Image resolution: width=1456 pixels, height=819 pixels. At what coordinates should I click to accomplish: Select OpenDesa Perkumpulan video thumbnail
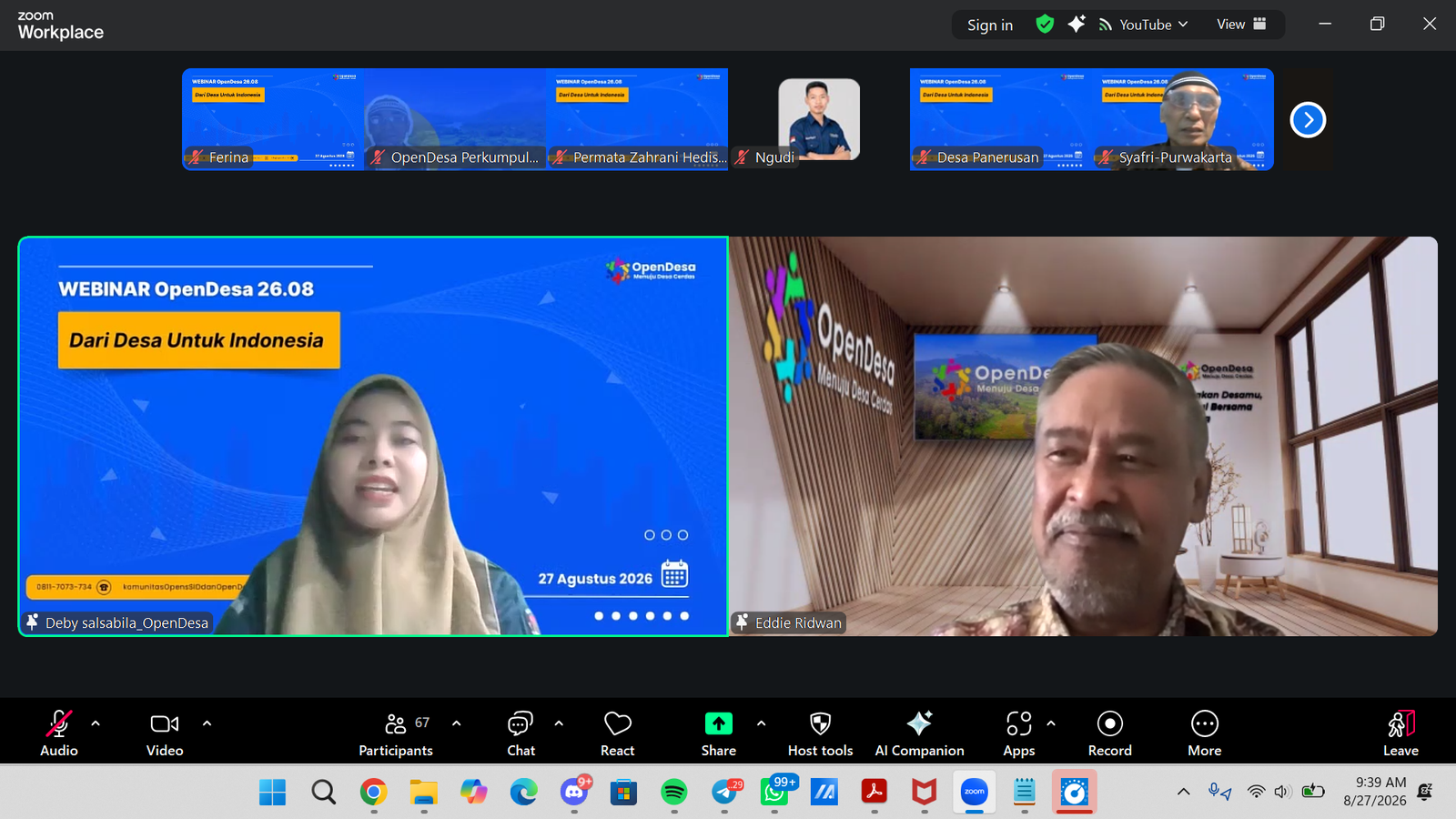coord(455,119)
